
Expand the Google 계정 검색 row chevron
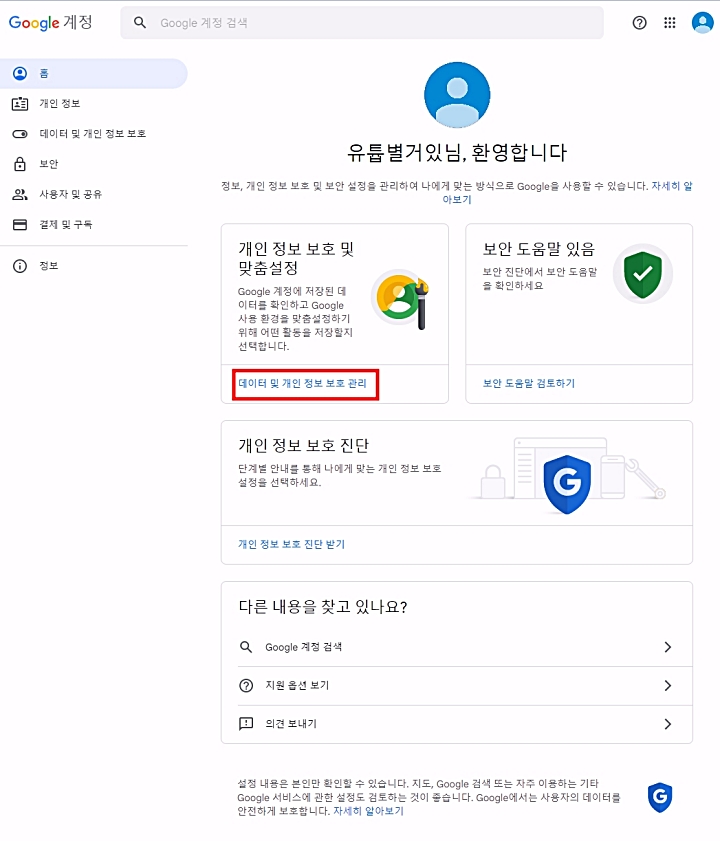(668, 647)
